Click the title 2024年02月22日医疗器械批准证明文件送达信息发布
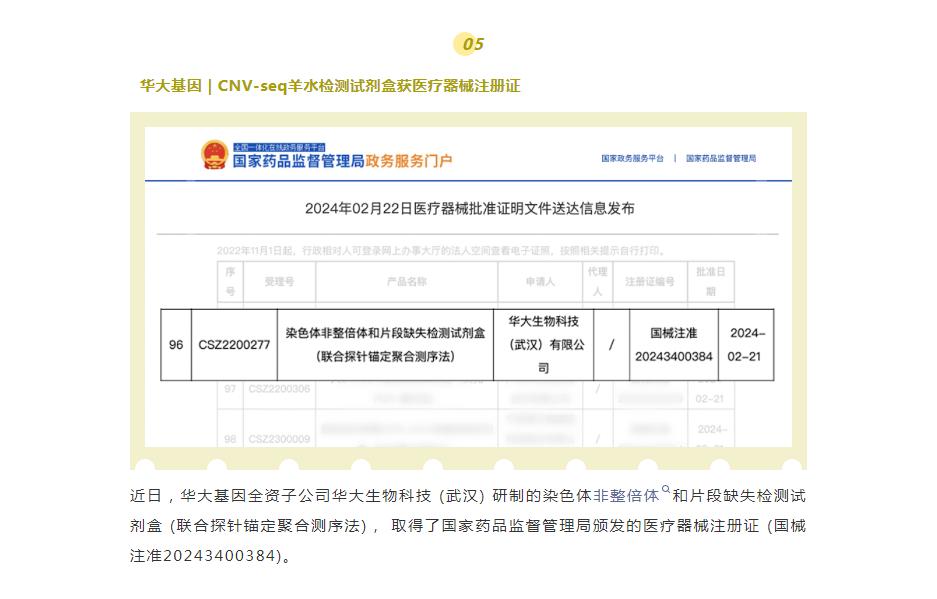Image resolution: width=937 pixels, height=599 pixels. [x=470, y=209]
